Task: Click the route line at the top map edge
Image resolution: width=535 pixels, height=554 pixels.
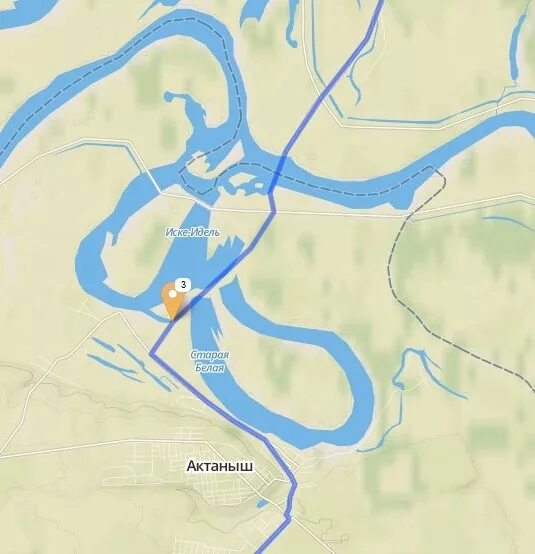Action: [381, 3]
